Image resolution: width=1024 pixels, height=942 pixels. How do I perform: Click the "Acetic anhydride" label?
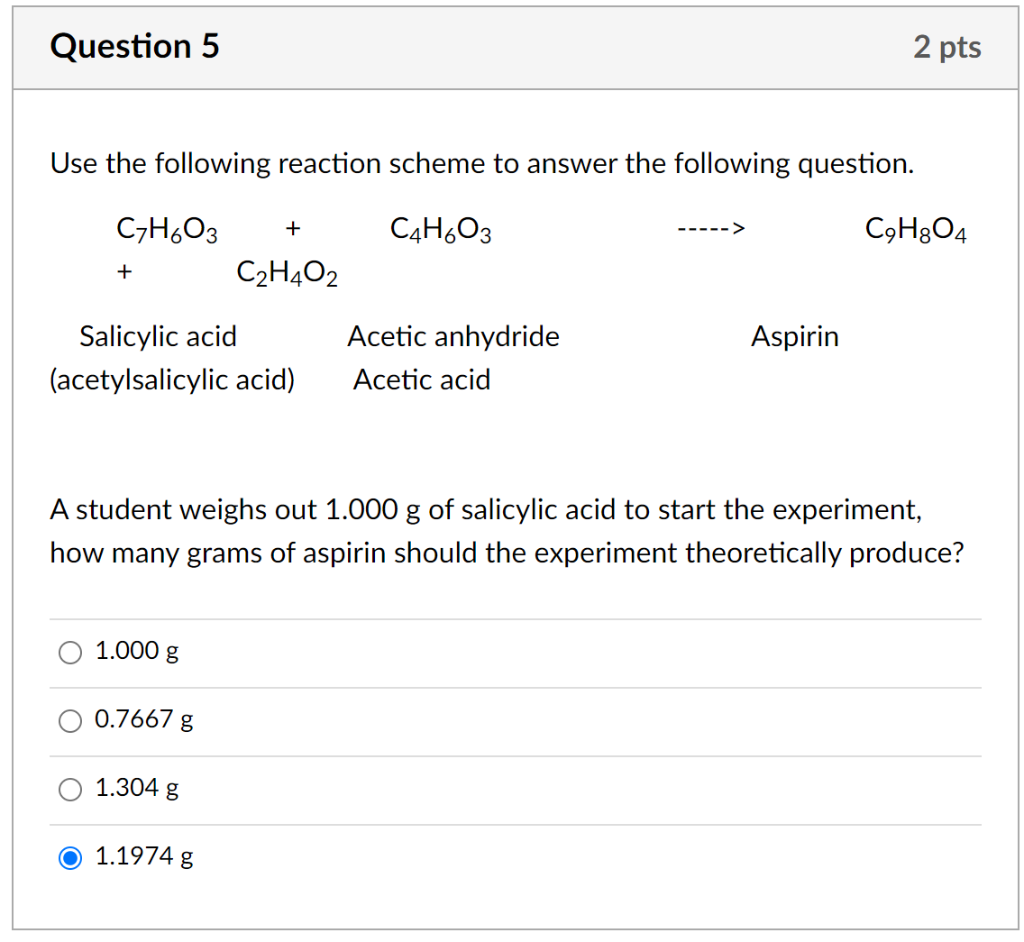pos(453,336)
